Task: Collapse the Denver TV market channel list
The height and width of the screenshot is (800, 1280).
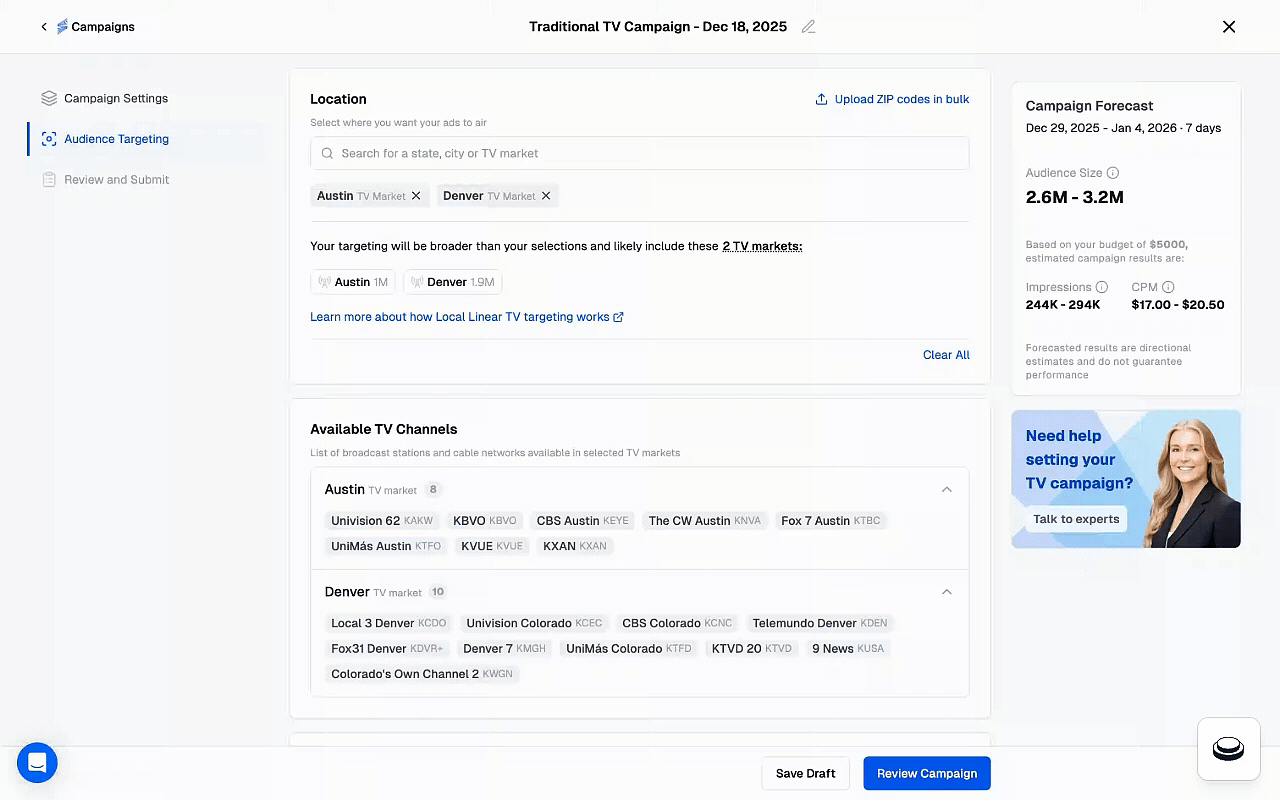Action: click(947, 592)
